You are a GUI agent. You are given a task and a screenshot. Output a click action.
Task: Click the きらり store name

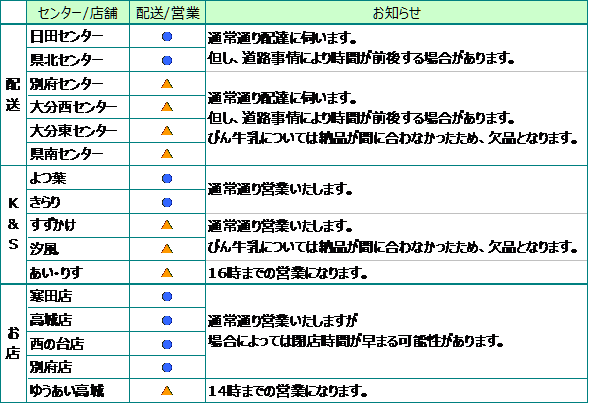pos(45,202)
